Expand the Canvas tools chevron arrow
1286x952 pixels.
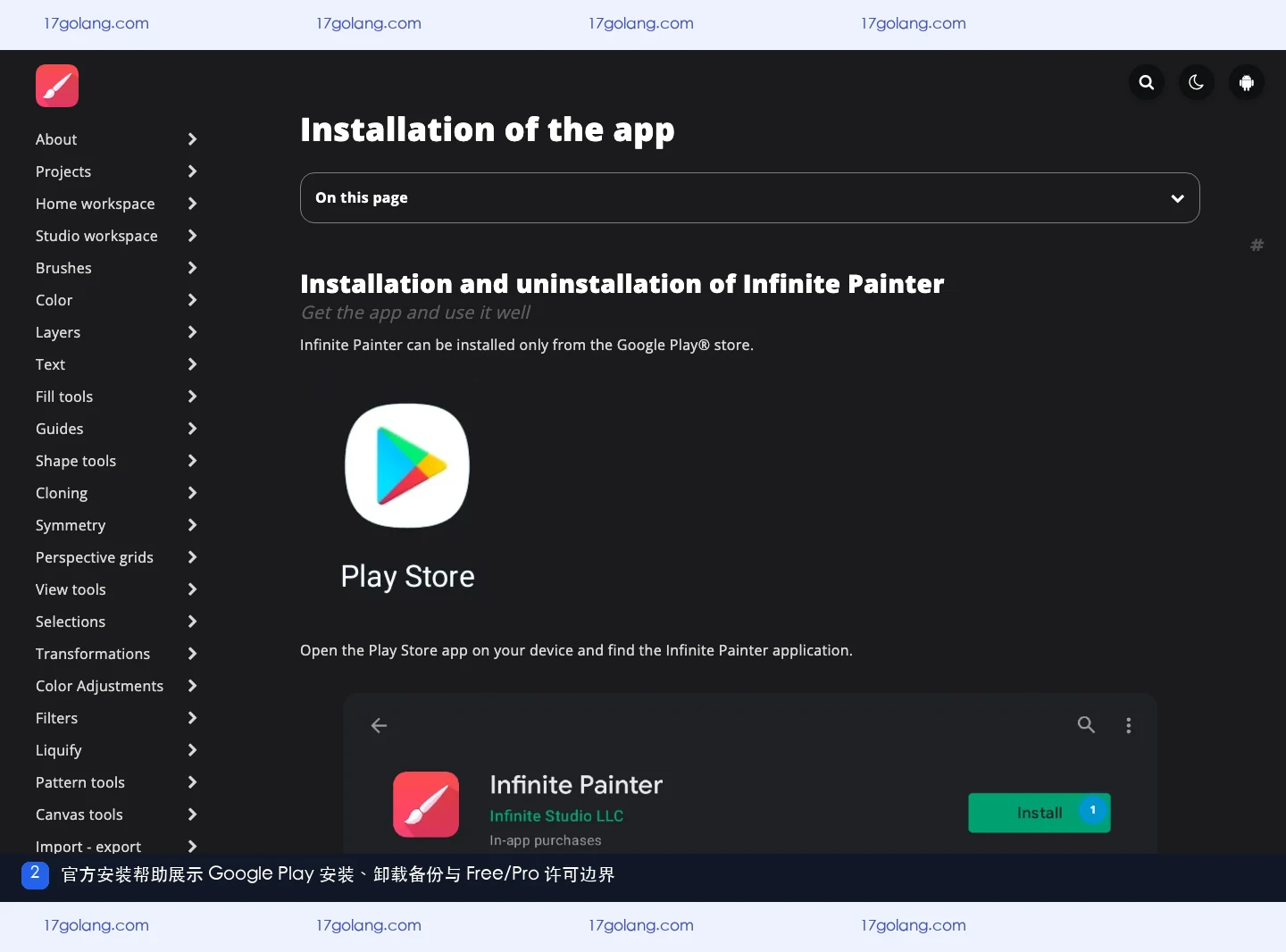[x=192, y=814]
